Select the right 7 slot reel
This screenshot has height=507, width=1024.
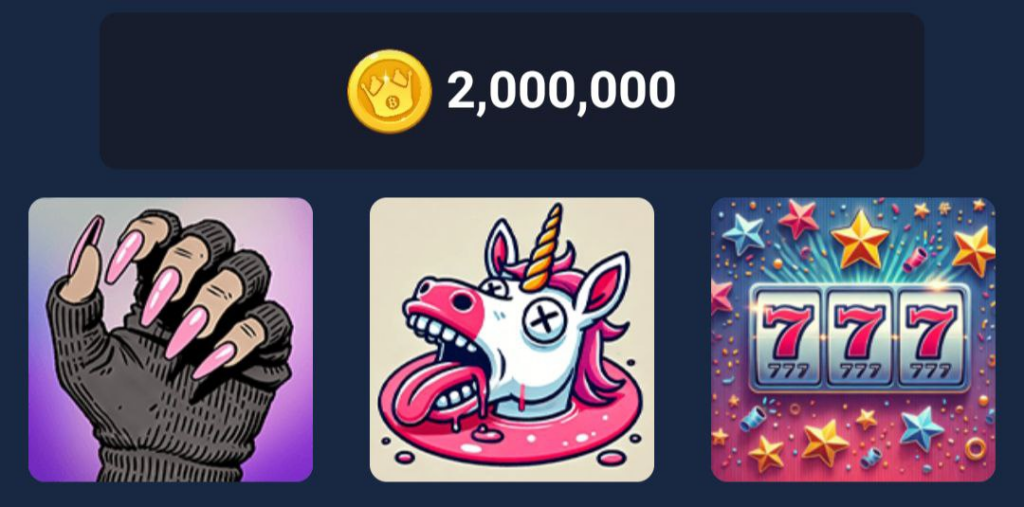(x=929, y=336)
